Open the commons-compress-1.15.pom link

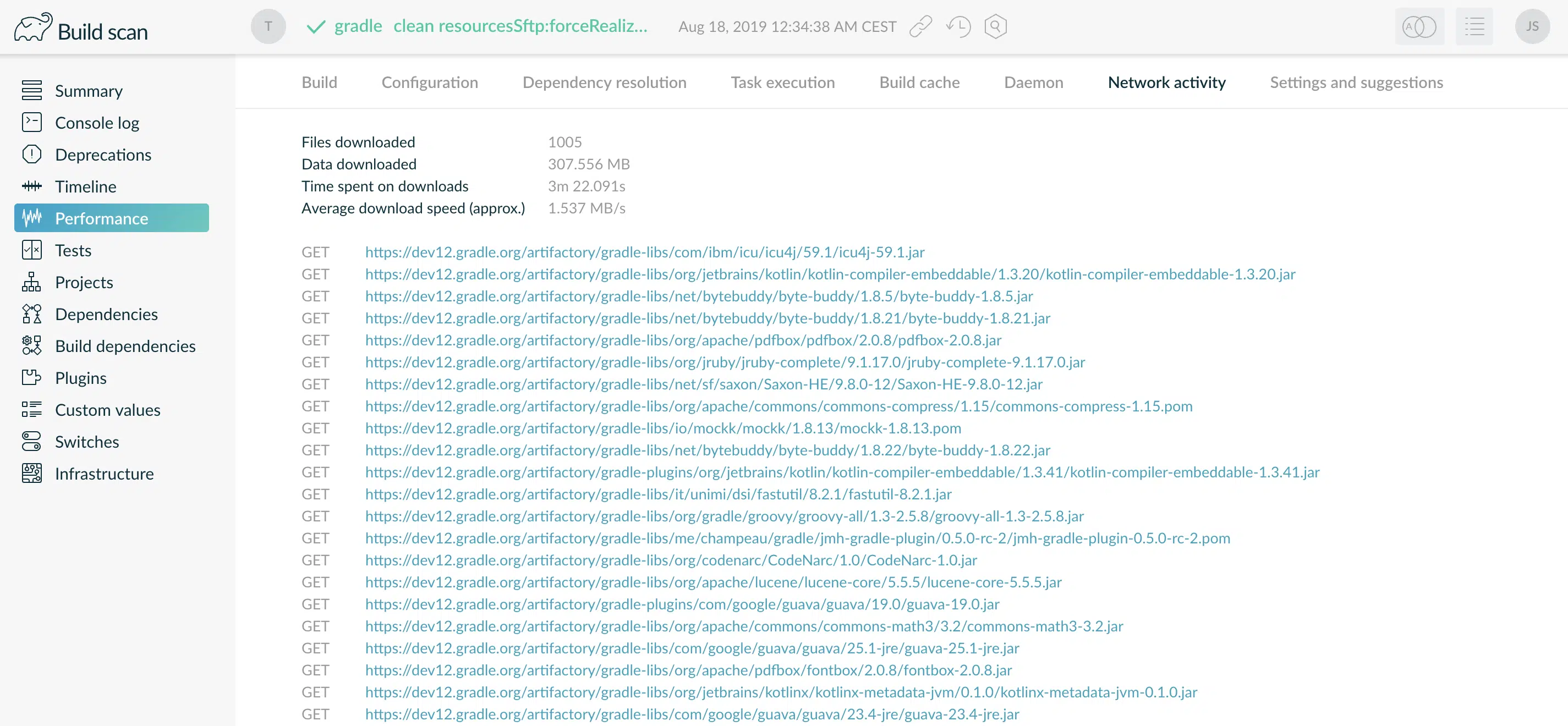click(x=778, y=406)
